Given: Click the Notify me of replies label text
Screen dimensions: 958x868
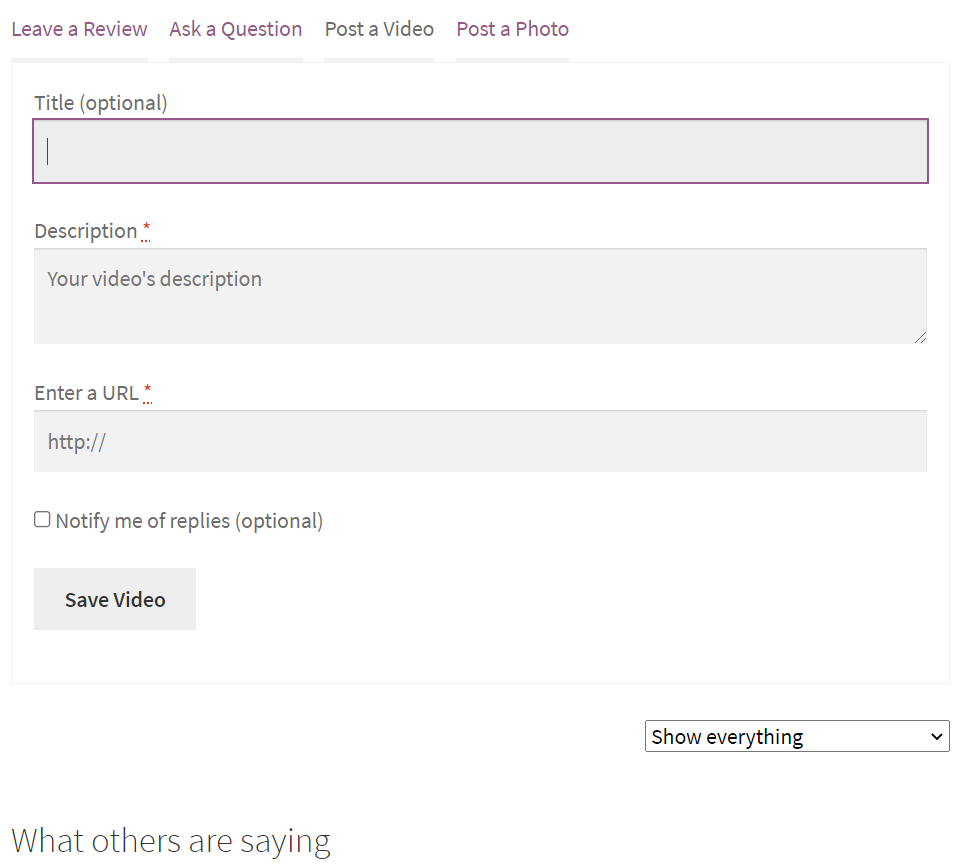Looking at the screenshot, I should click(189, 521).
